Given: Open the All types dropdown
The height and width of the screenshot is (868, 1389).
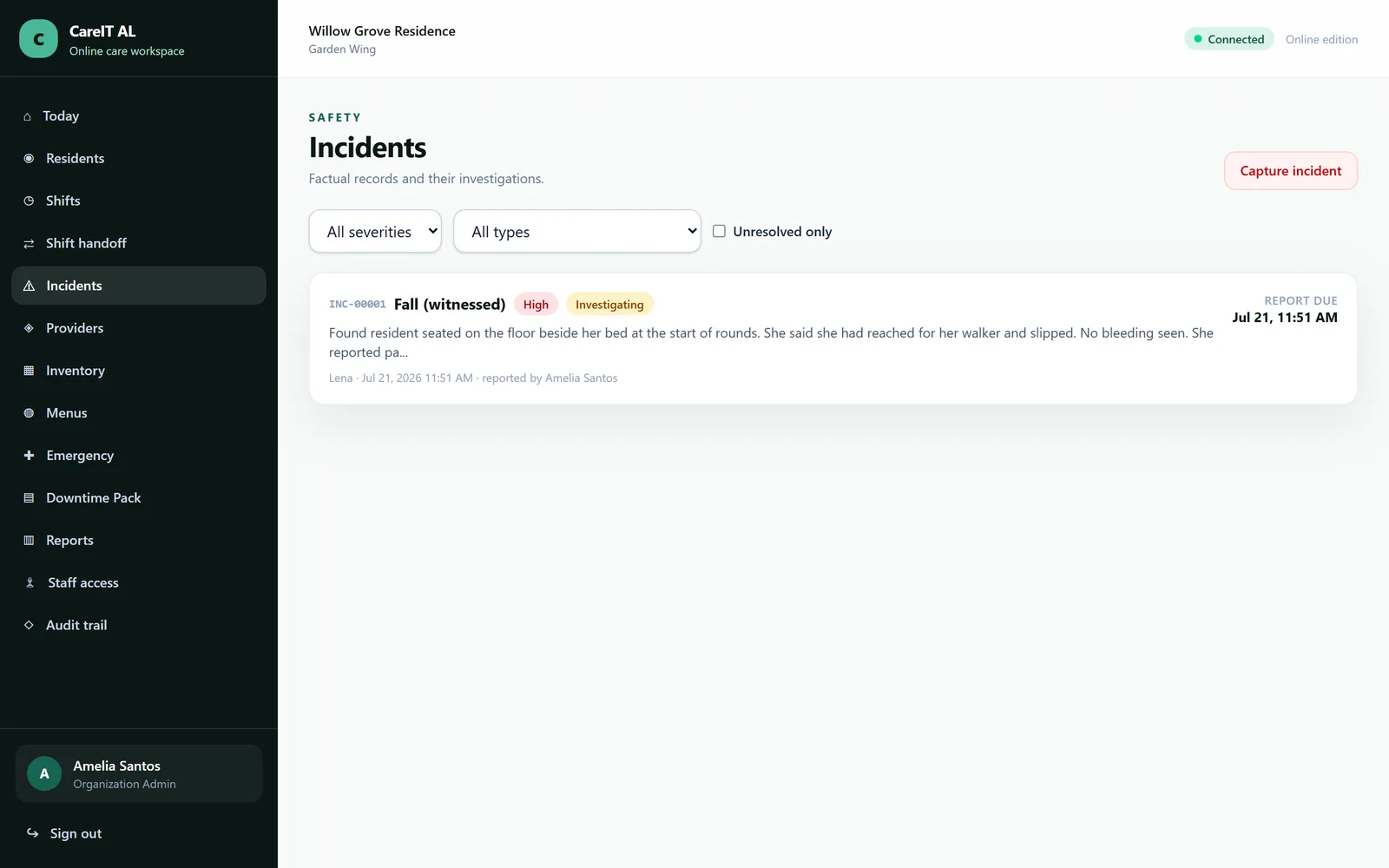Looking at the screenshot, I should (x=576, y=231).
